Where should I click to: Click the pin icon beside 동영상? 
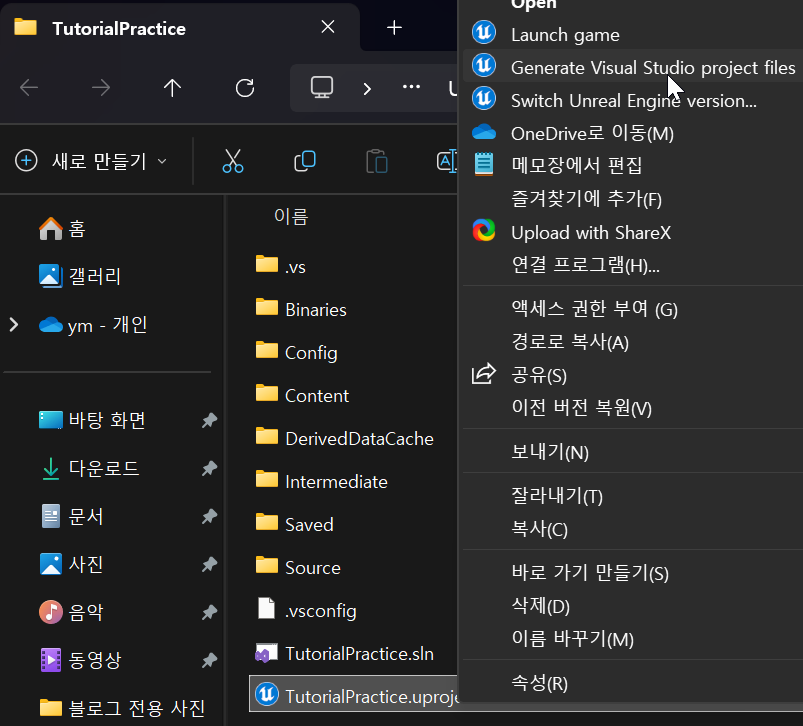click(209, 660)
